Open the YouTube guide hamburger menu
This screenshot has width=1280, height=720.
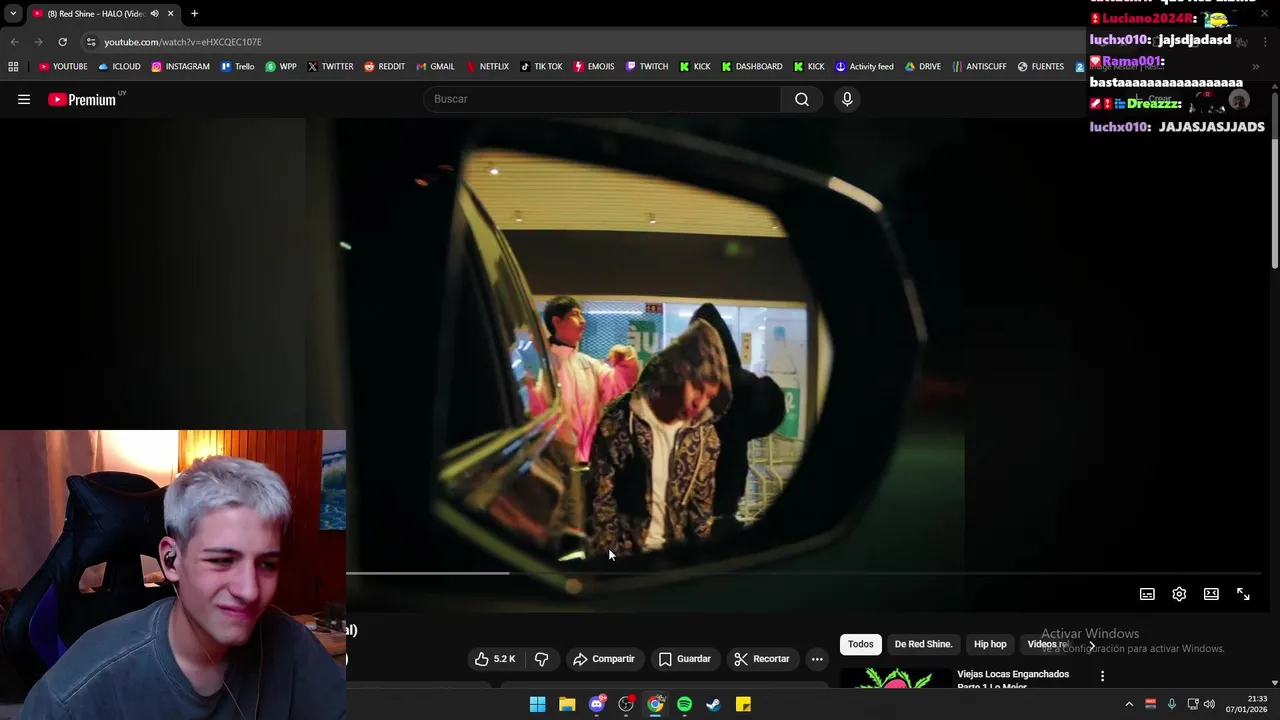tap(24, 99)
